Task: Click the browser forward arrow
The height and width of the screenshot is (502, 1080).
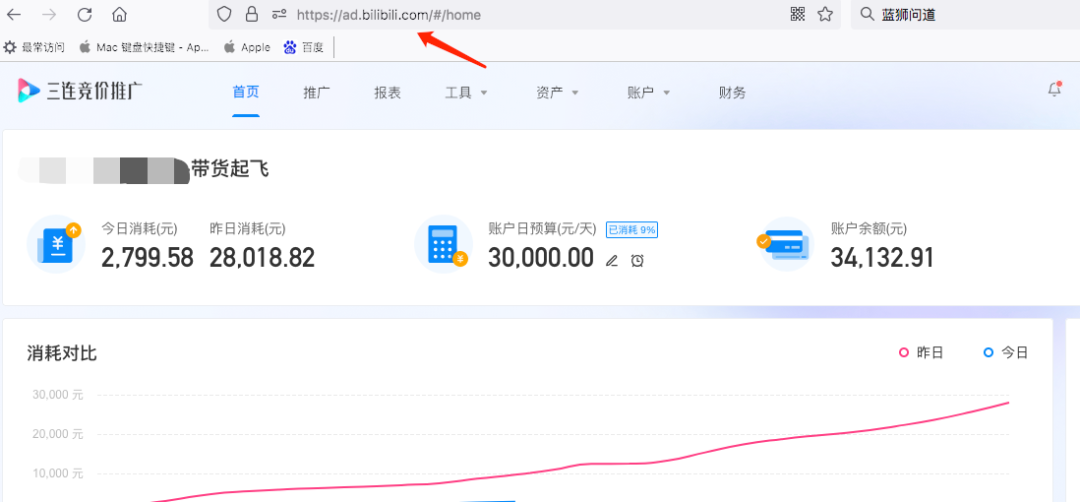Action: 49,14
